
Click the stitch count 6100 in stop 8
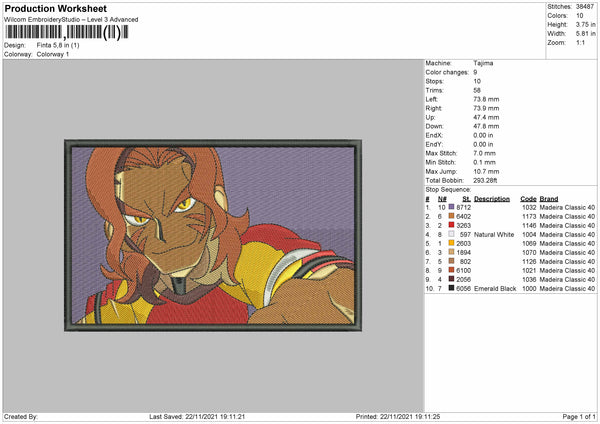tap(463, 270)
